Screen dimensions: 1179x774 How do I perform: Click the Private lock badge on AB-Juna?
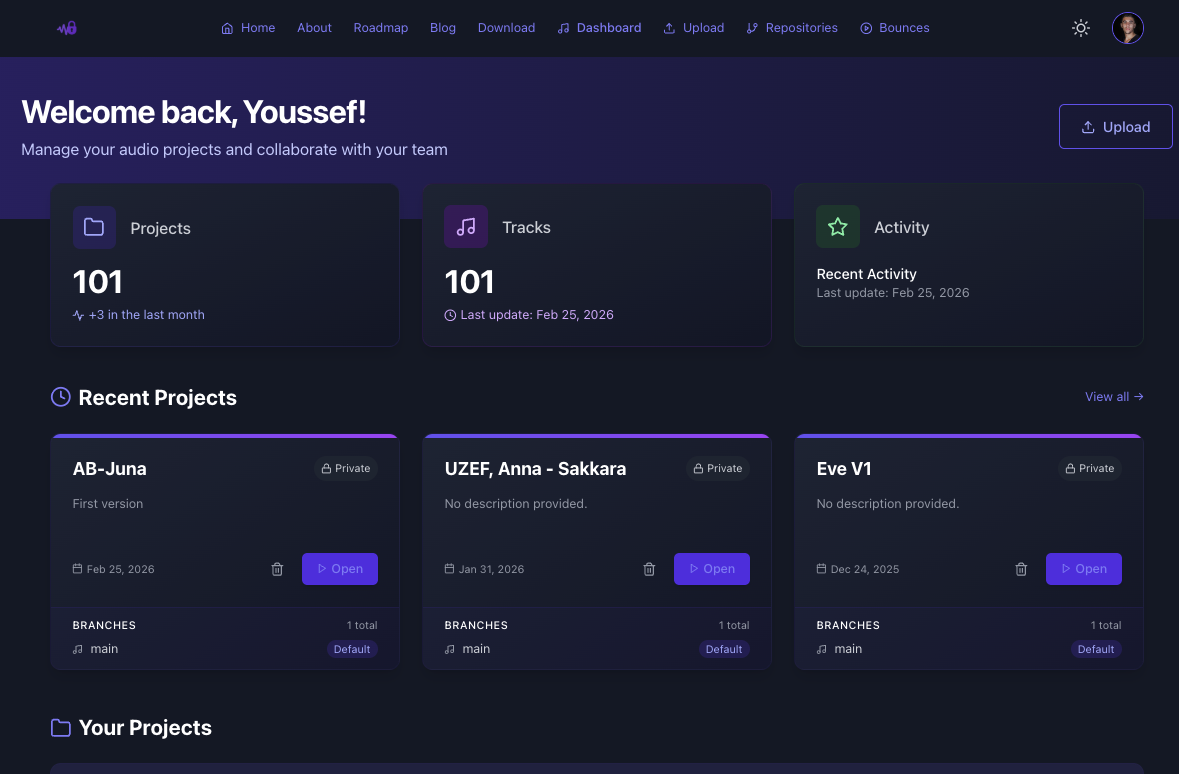(x=345, y=468)
